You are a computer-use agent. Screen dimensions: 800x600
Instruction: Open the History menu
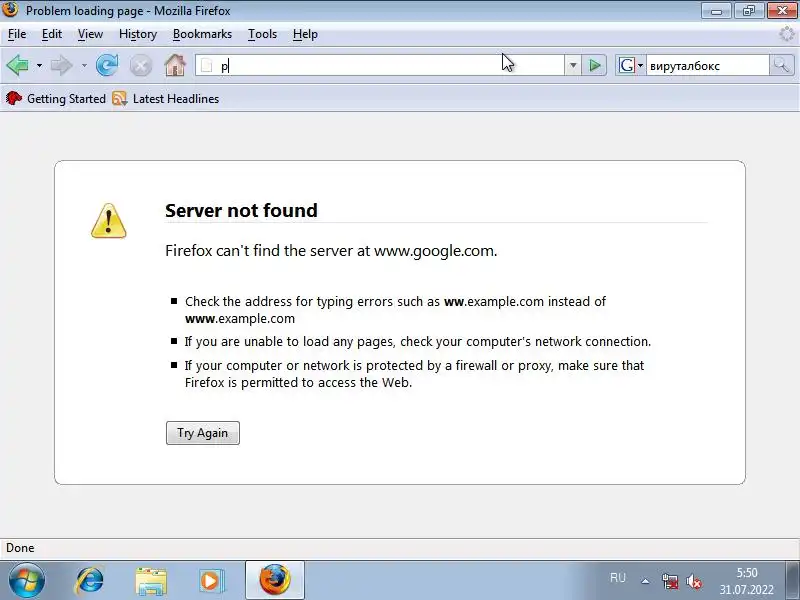[138, 34]
